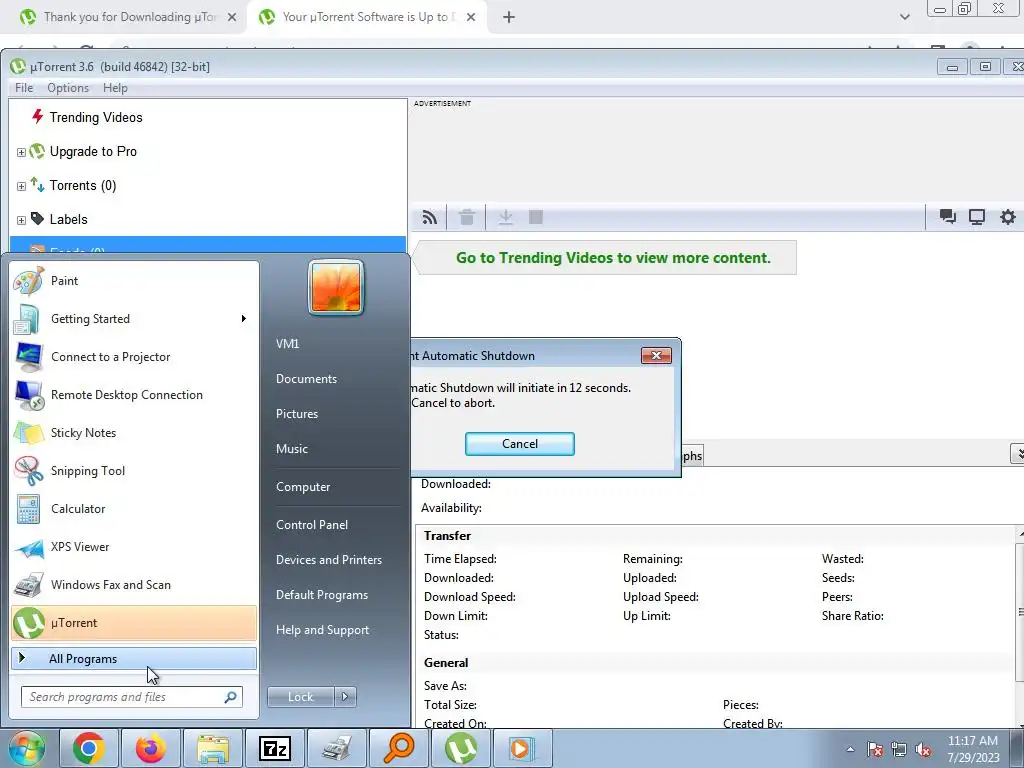Switch to Thank you for Downloading tab
The image size is (1024, 768).
point(129,17)
